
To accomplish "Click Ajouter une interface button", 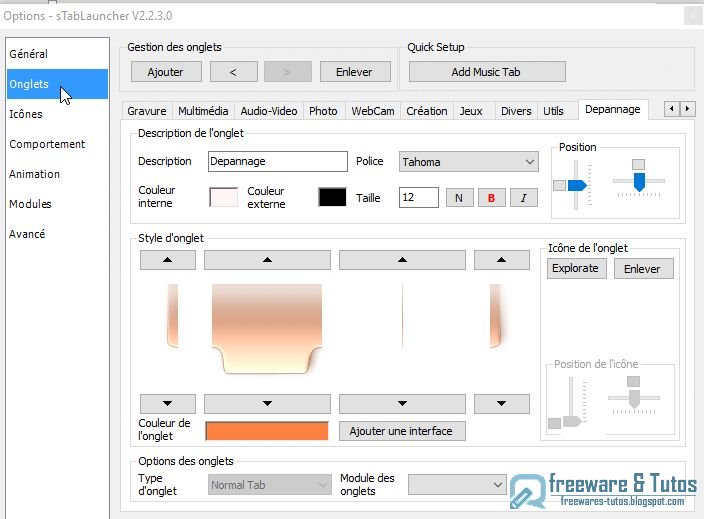I will (x=402, y=431).
